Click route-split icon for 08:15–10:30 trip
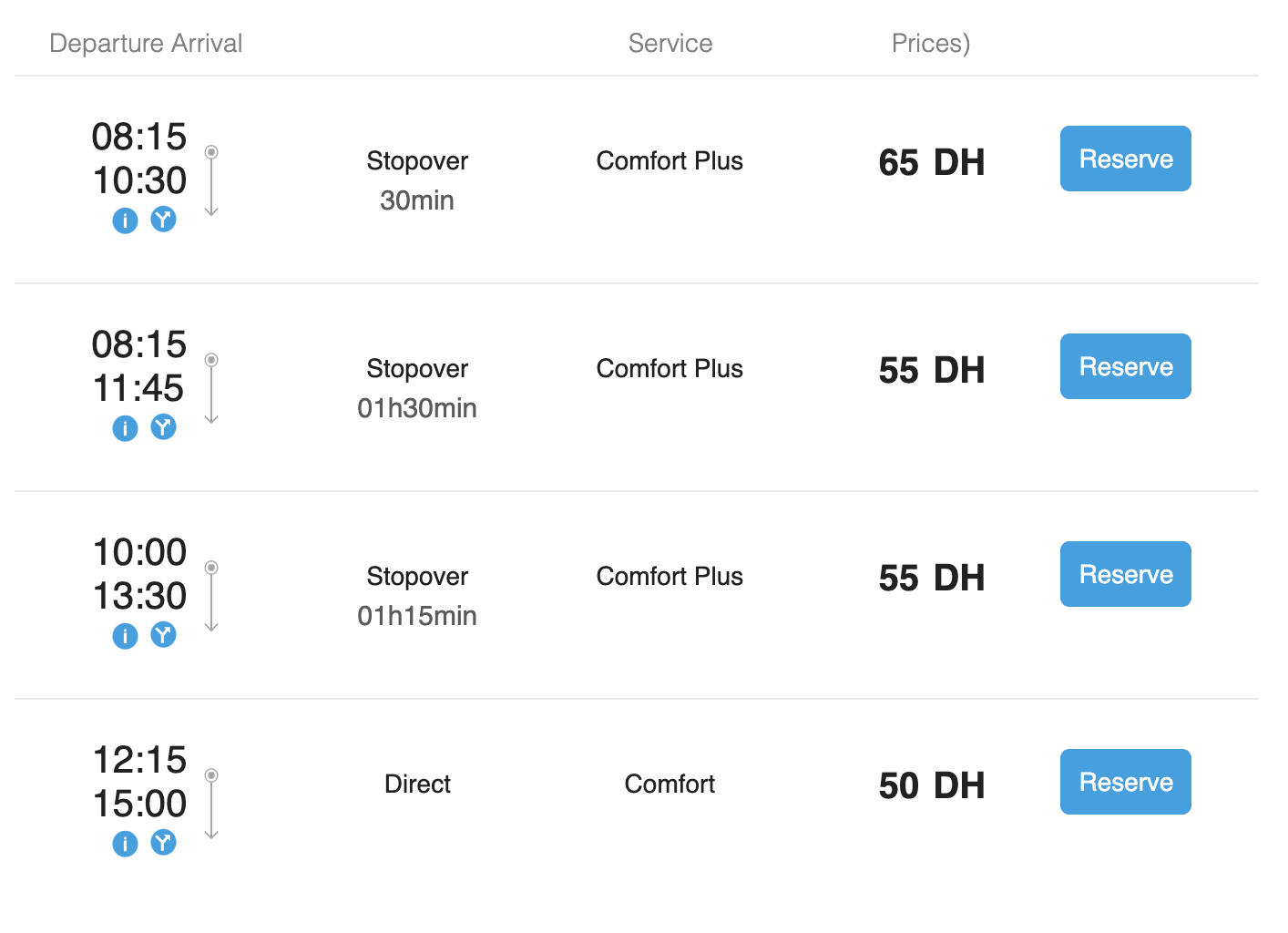 point(163,220)
